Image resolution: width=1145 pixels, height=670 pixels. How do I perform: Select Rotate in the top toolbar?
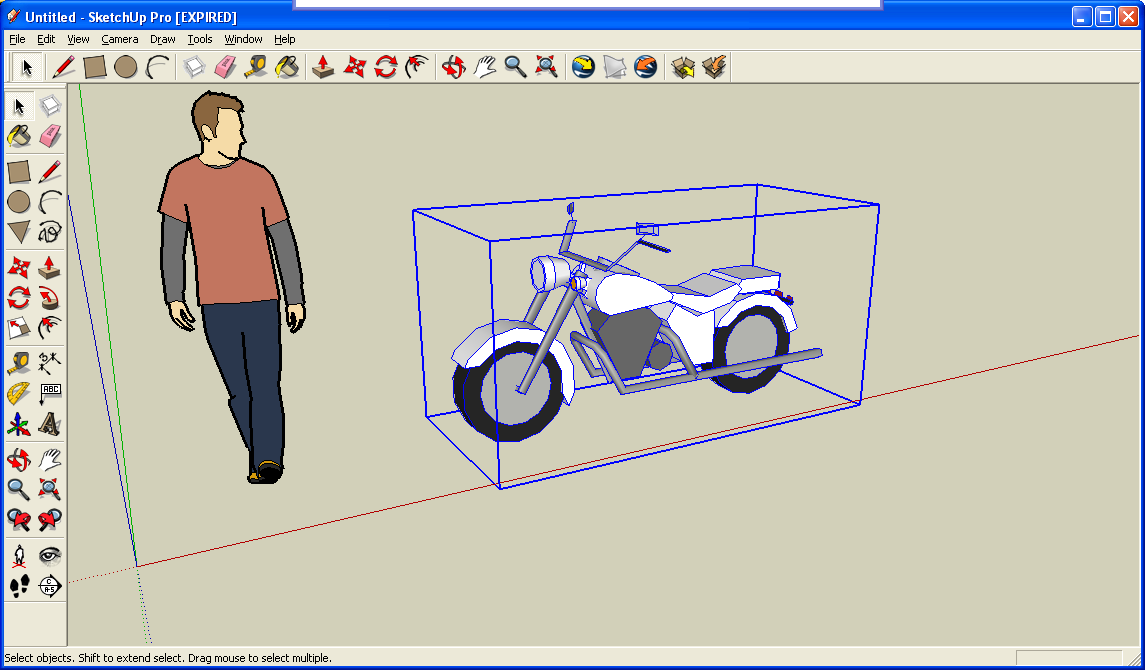tap(386, 67)
